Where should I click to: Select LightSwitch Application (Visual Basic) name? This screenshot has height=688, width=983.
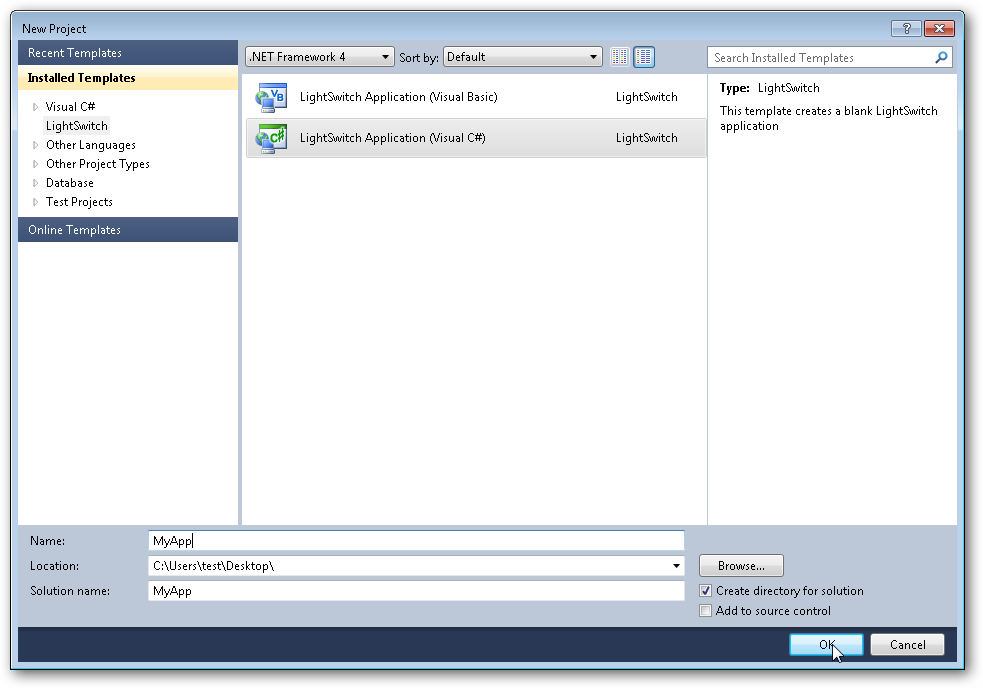click(399, 97)
